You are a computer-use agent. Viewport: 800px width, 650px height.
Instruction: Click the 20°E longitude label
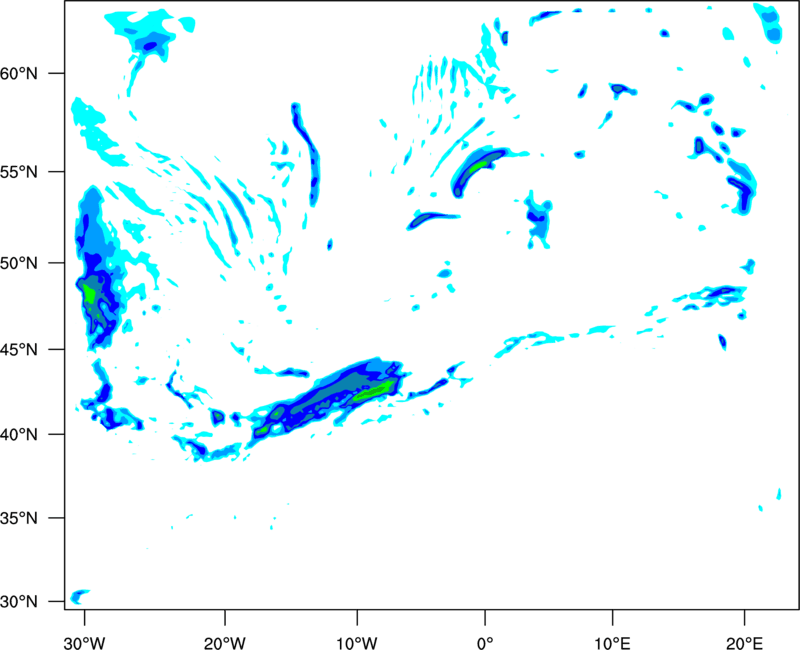744,643
